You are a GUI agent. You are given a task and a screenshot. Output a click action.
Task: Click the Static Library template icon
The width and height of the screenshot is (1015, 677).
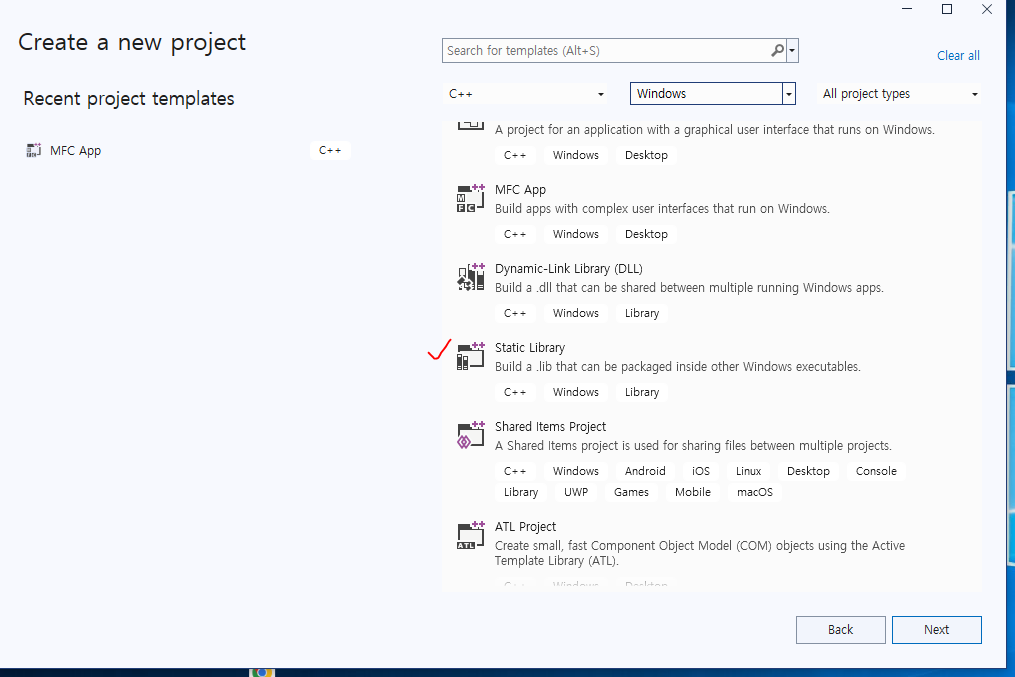(471, 357)
